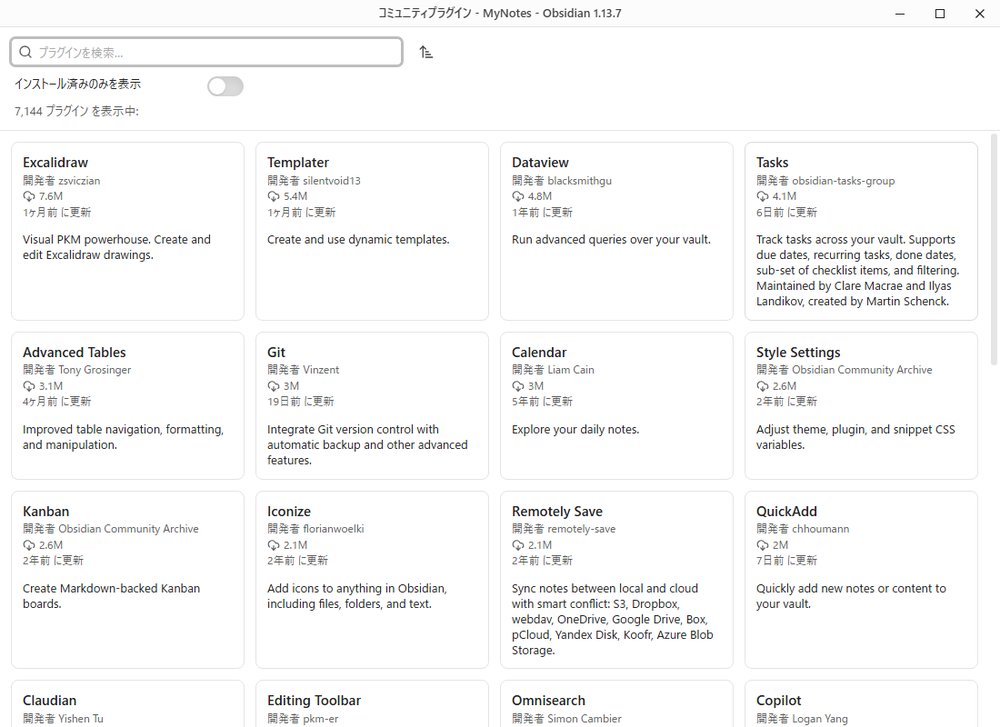Click Remotely Save 2.1M download icon
Viewport: 1000px width, 727px height.
[x=518, y=545]
